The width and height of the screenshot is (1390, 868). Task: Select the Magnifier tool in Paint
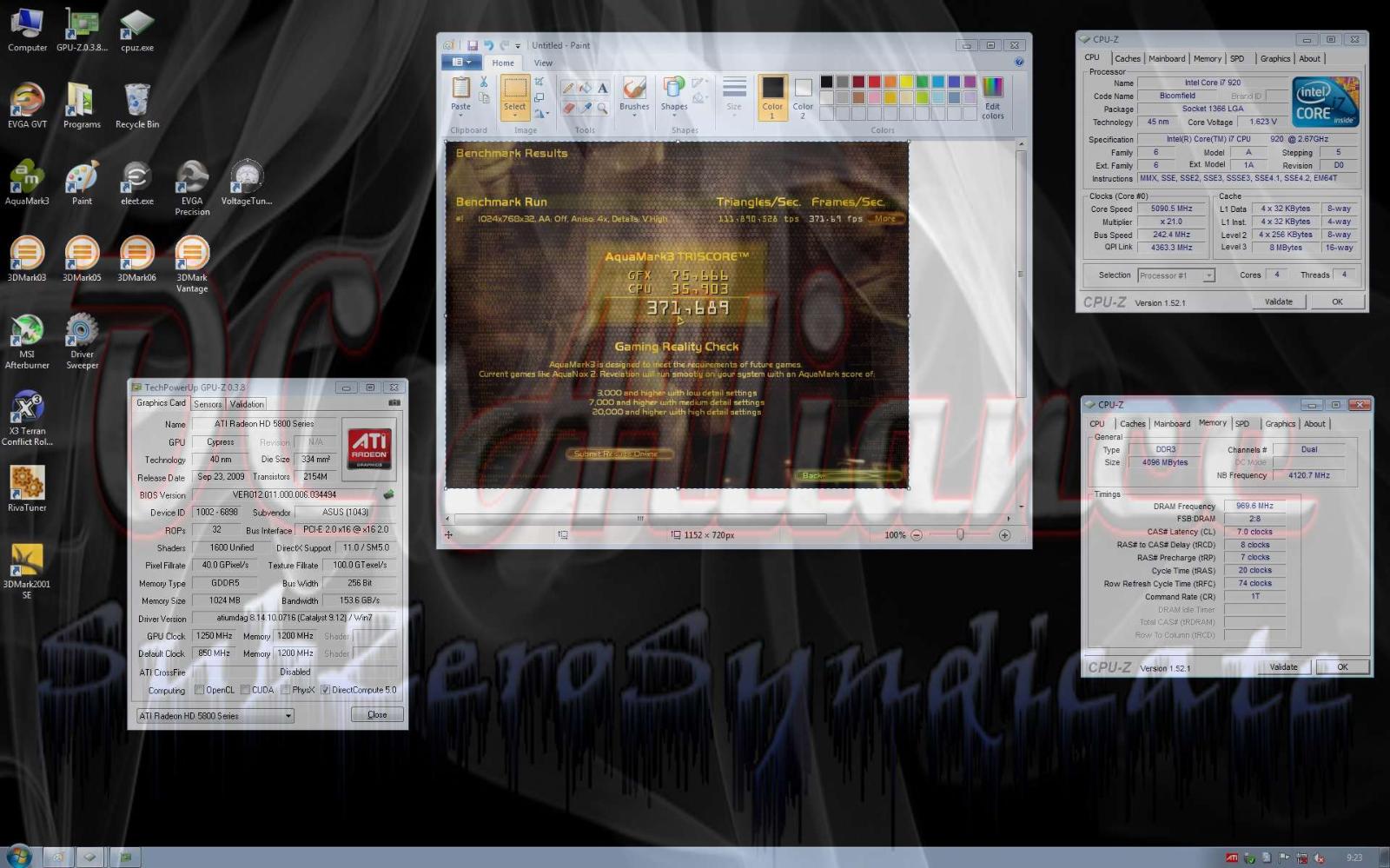pyautogui.click(x=602, y=108)
